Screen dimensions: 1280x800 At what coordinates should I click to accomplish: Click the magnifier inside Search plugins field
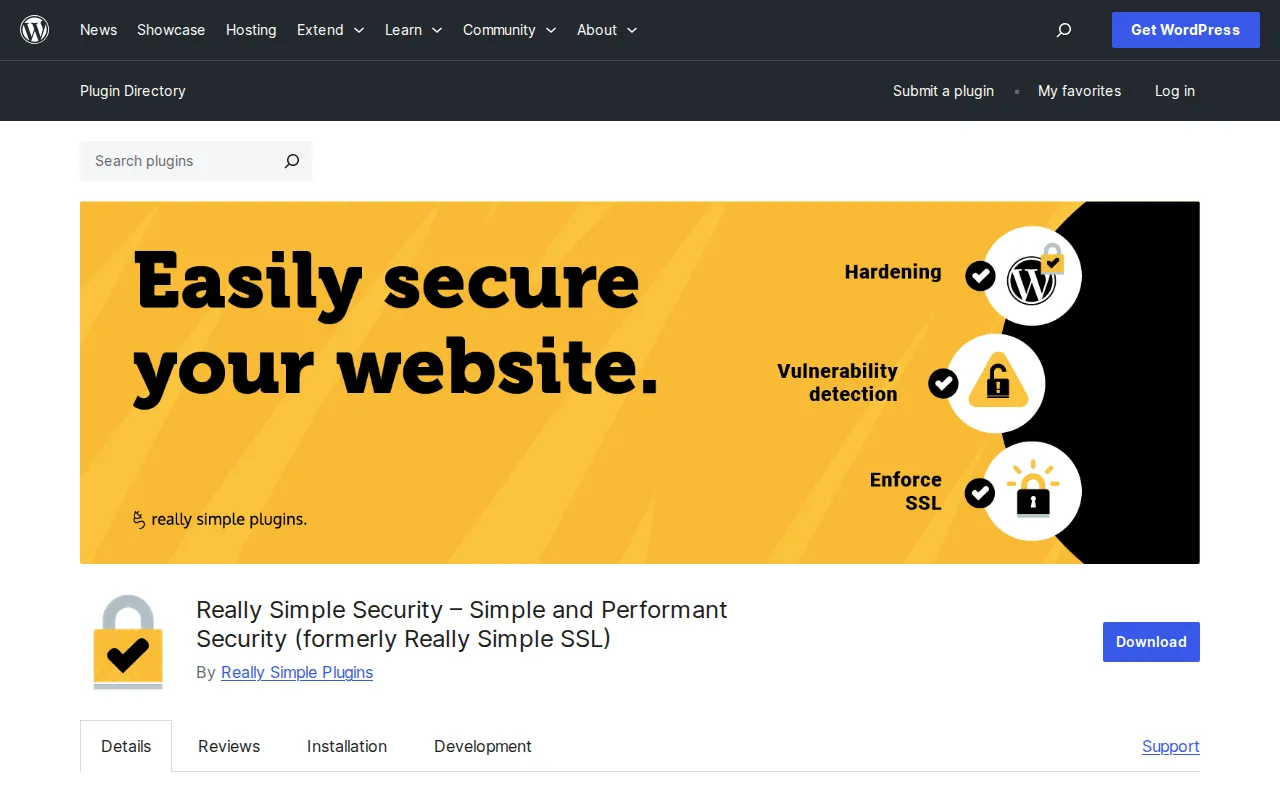pos(291,161)
